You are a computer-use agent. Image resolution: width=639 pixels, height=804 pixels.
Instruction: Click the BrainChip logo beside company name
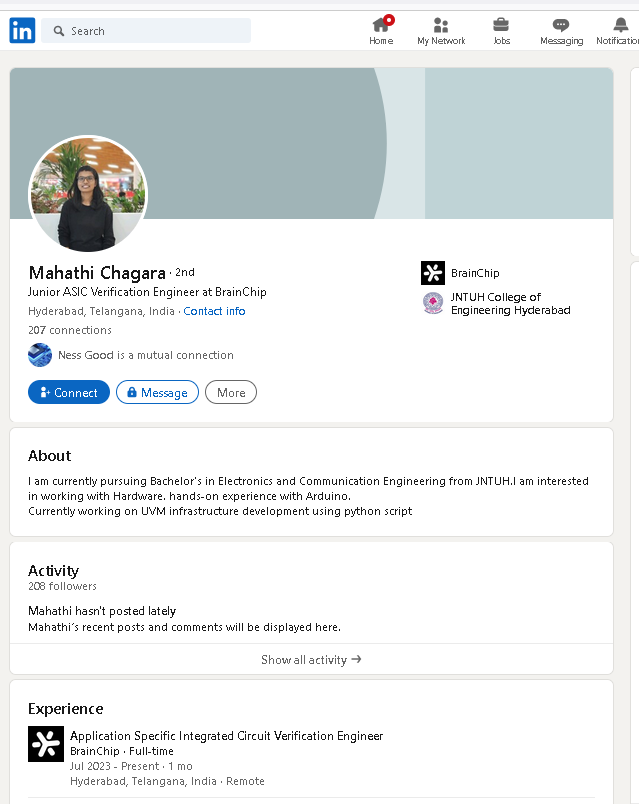pyautogui.click(x=433, y=273)
